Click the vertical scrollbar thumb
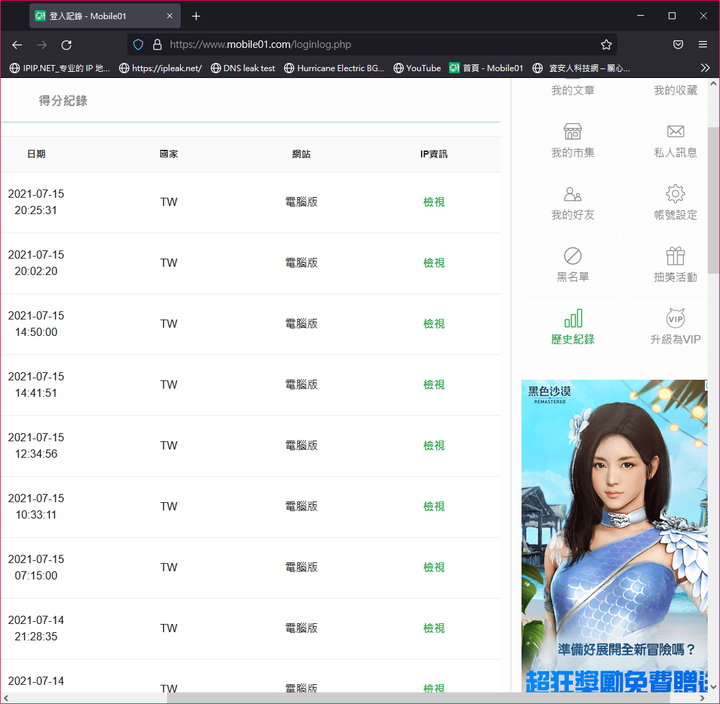This screenshot has width=720, height=704. pyautogui.click(x=713, y=200)
